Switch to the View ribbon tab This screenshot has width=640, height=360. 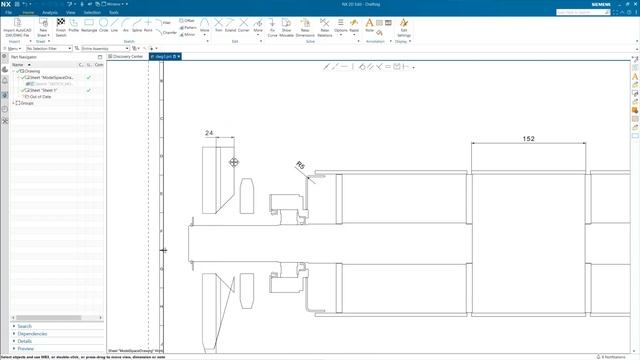point(71,13)
